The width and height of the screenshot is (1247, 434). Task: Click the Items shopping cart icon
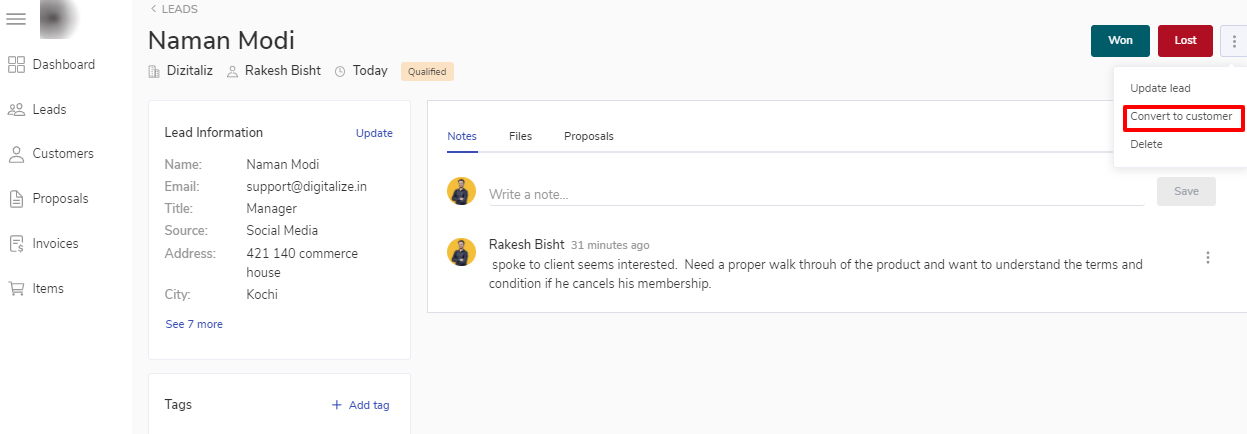coord(16,289)
